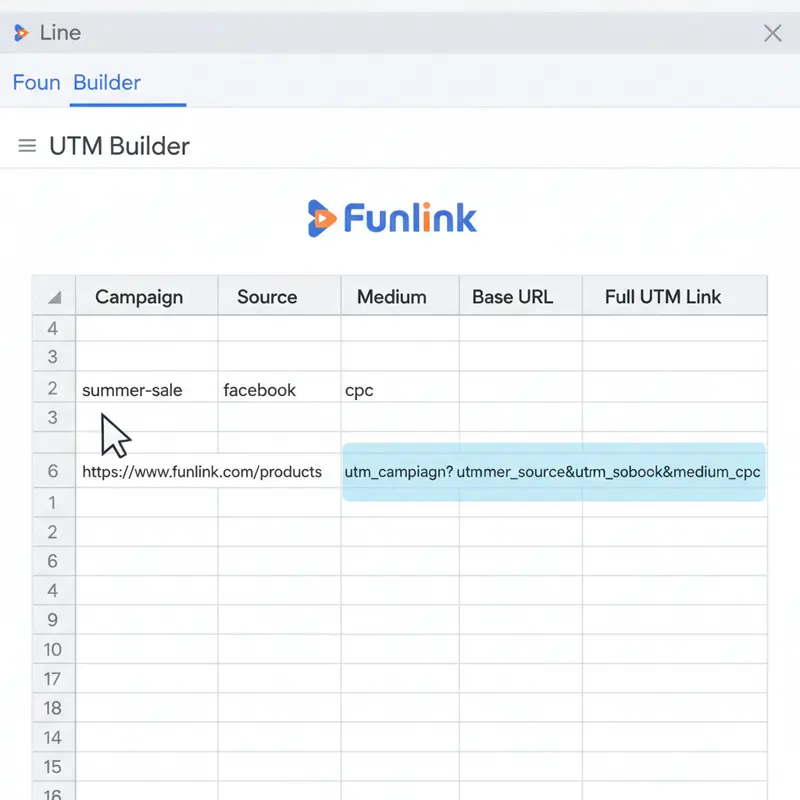This screenshot has width=800, height=800.
Task: Open the funlink.com/products URL cell
Action: click(x=204, y=471)
